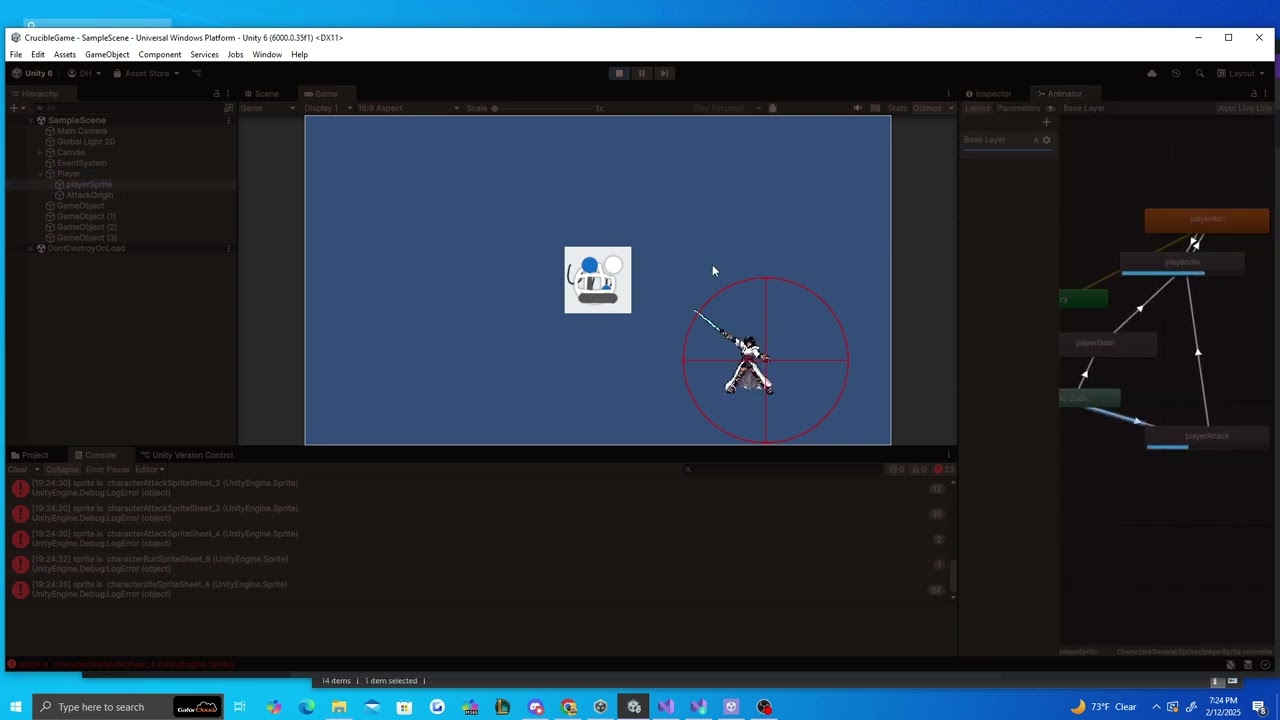Image resolution: width=1280 pixels, height=720 pixels.
Task: Switch to the Animator tab
Action: coord(1064,93)
